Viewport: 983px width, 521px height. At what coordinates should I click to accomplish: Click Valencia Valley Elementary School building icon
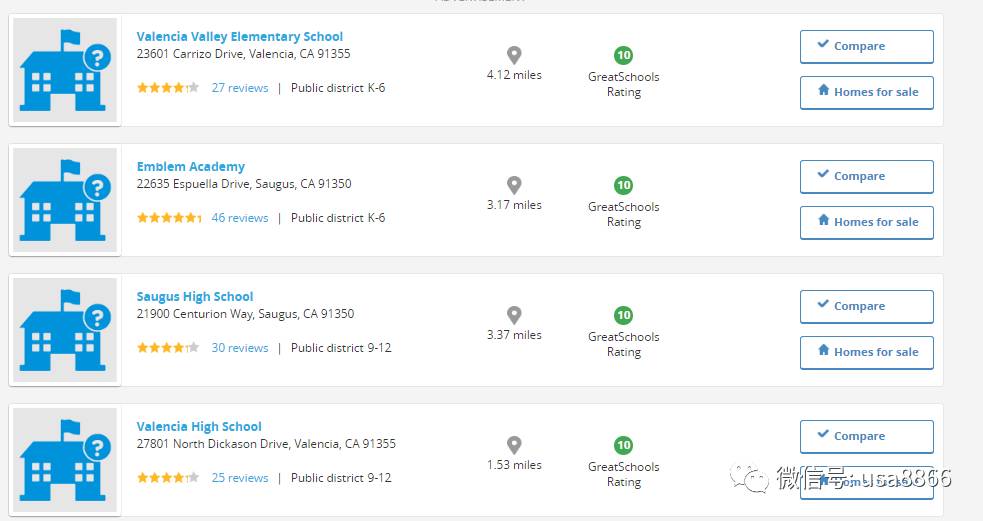(x=65, y=70)
